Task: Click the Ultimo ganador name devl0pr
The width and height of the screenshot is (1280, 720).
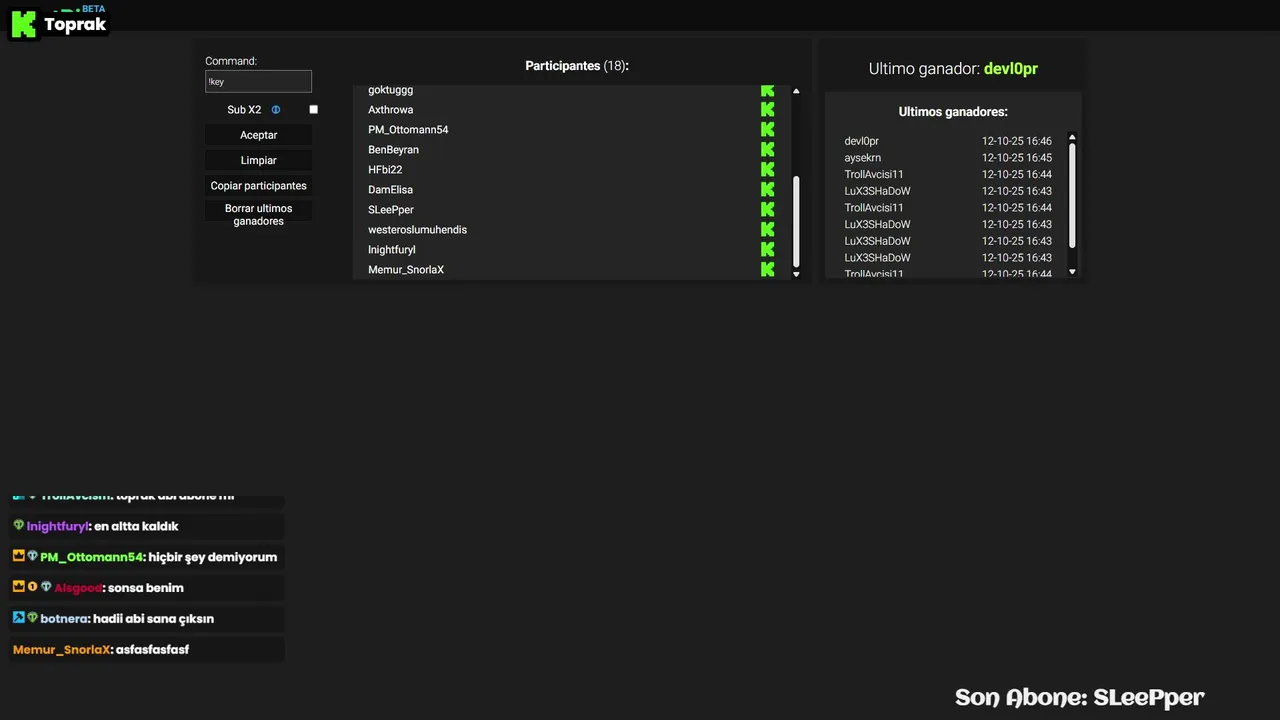Action: pyautogui.click(x=1011, y=69)
